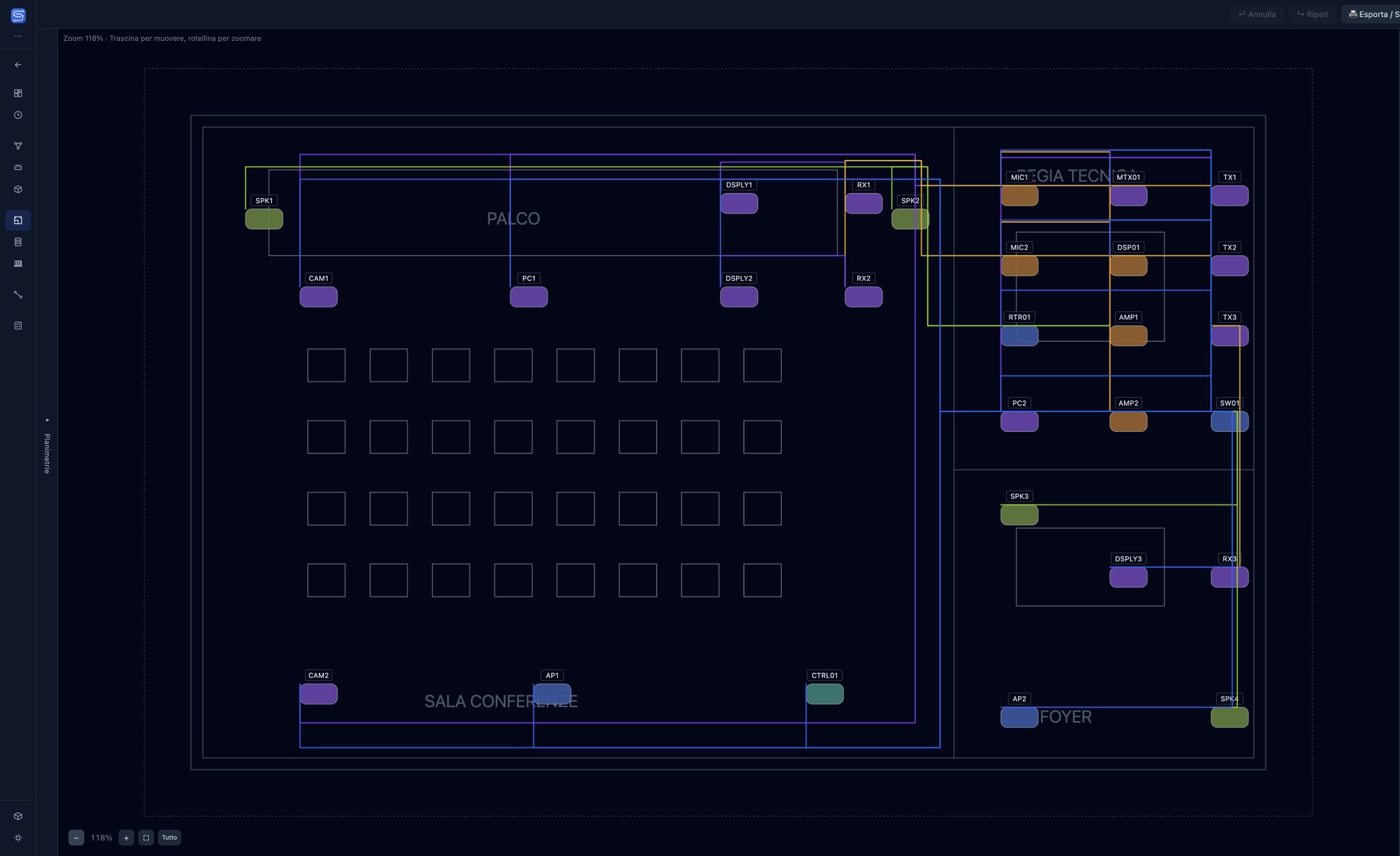Select the TX3 transmitter node
The height and width of the screenshot is (856, 1400).
[x=1229, y=336]
